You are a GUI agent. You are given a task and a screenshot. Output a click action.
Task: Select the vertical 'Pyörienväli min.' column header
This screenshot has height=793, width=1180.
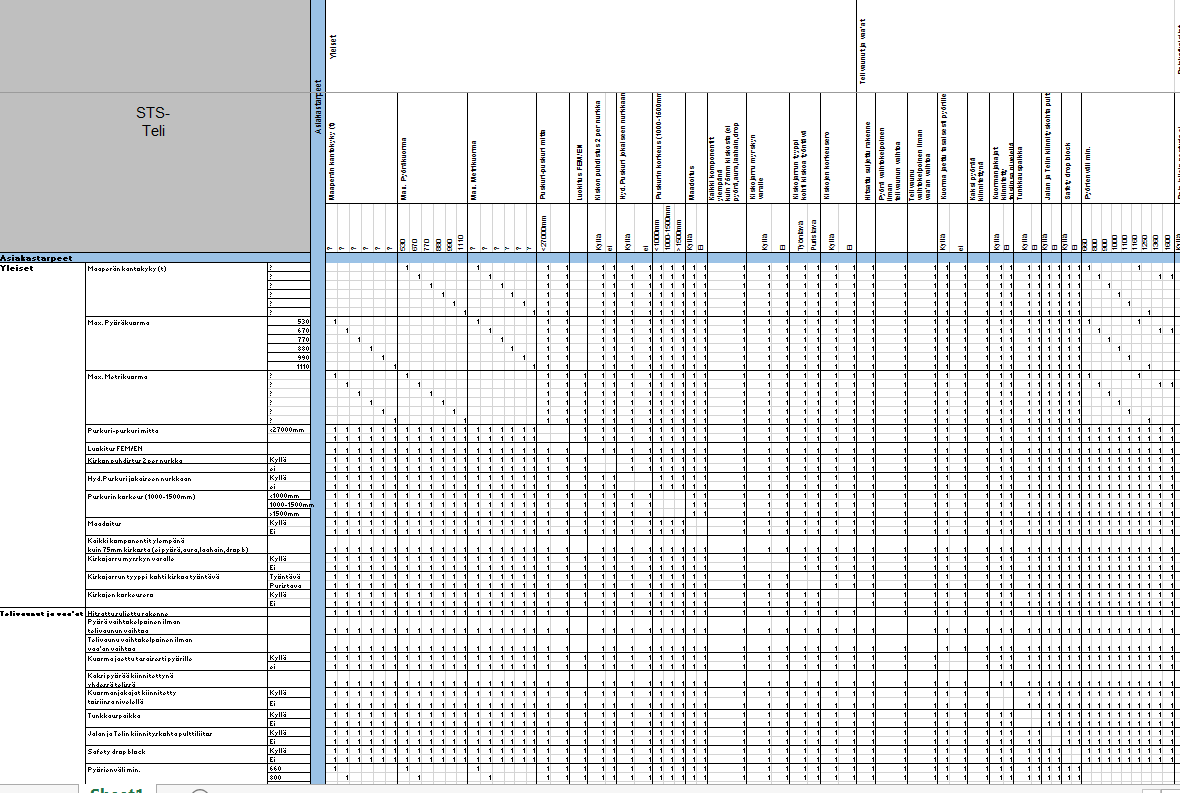(1087, 172)
